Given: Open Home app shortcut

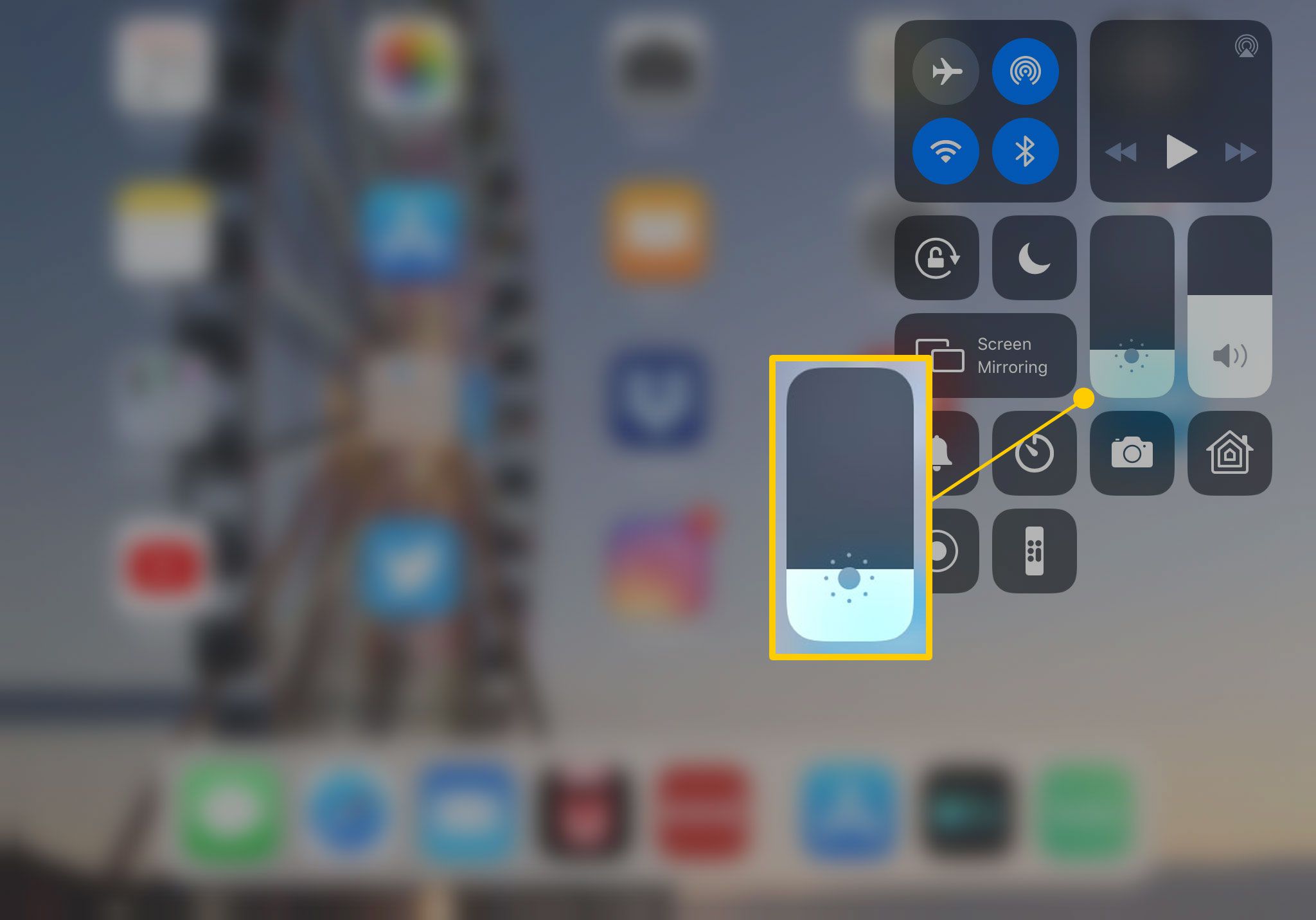Looking at the screenshot, I should 1228,452.
